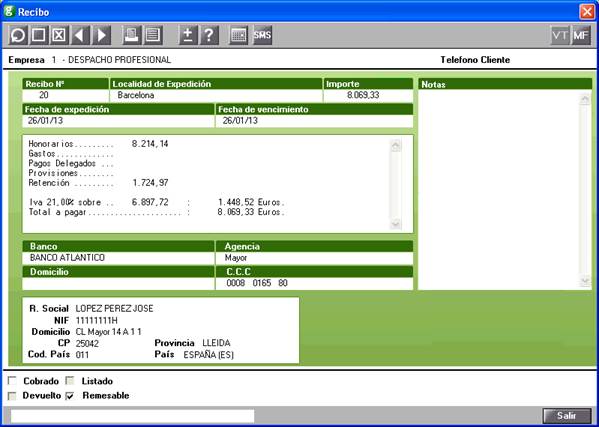Click the empty square toolbar icon
The width and height of the screenshot is (599, 427).
(38, 36)
